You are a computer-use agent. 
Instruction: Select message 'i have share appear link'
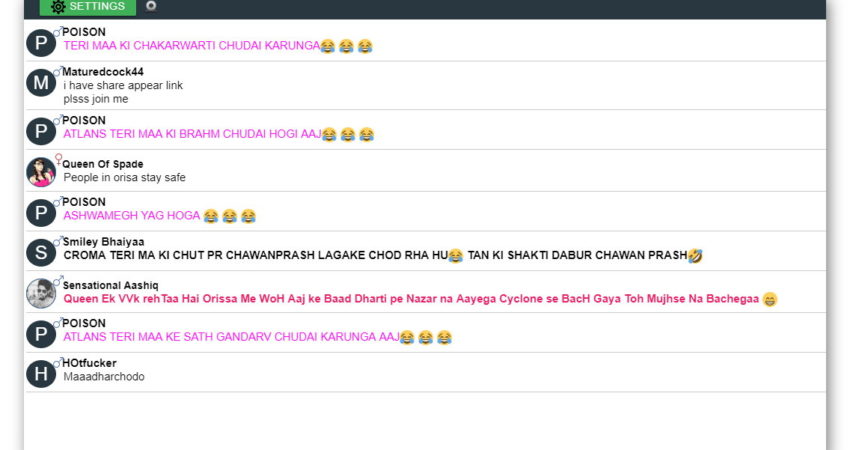click(x=123, y=85)
